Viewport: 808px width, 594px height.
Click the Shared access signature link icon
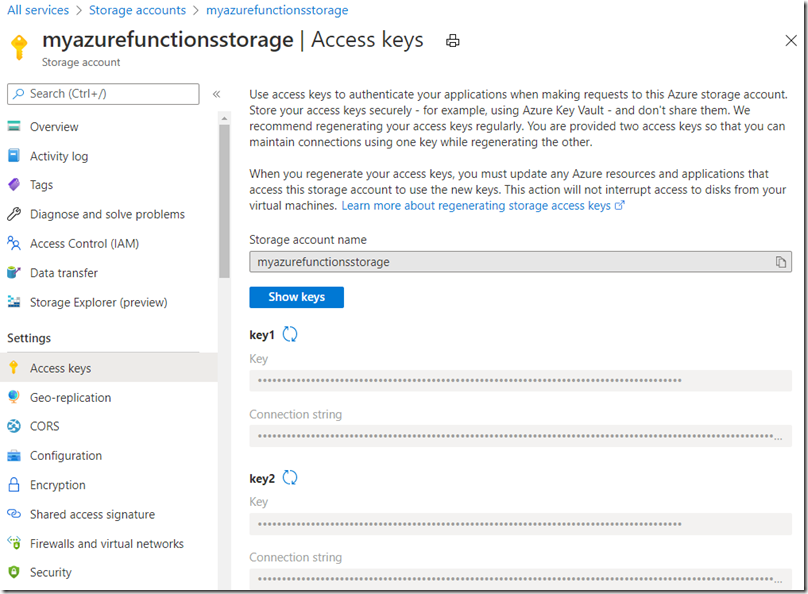click(x=14, y=514)
